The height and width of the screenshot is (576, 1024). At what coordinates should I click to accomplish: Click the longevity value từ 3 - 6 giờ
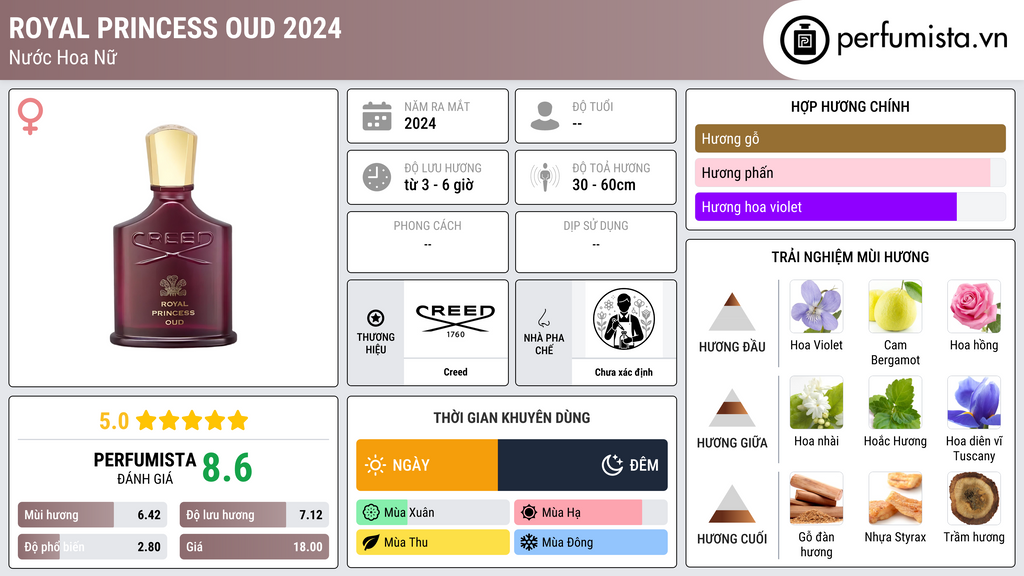point(439,185)
